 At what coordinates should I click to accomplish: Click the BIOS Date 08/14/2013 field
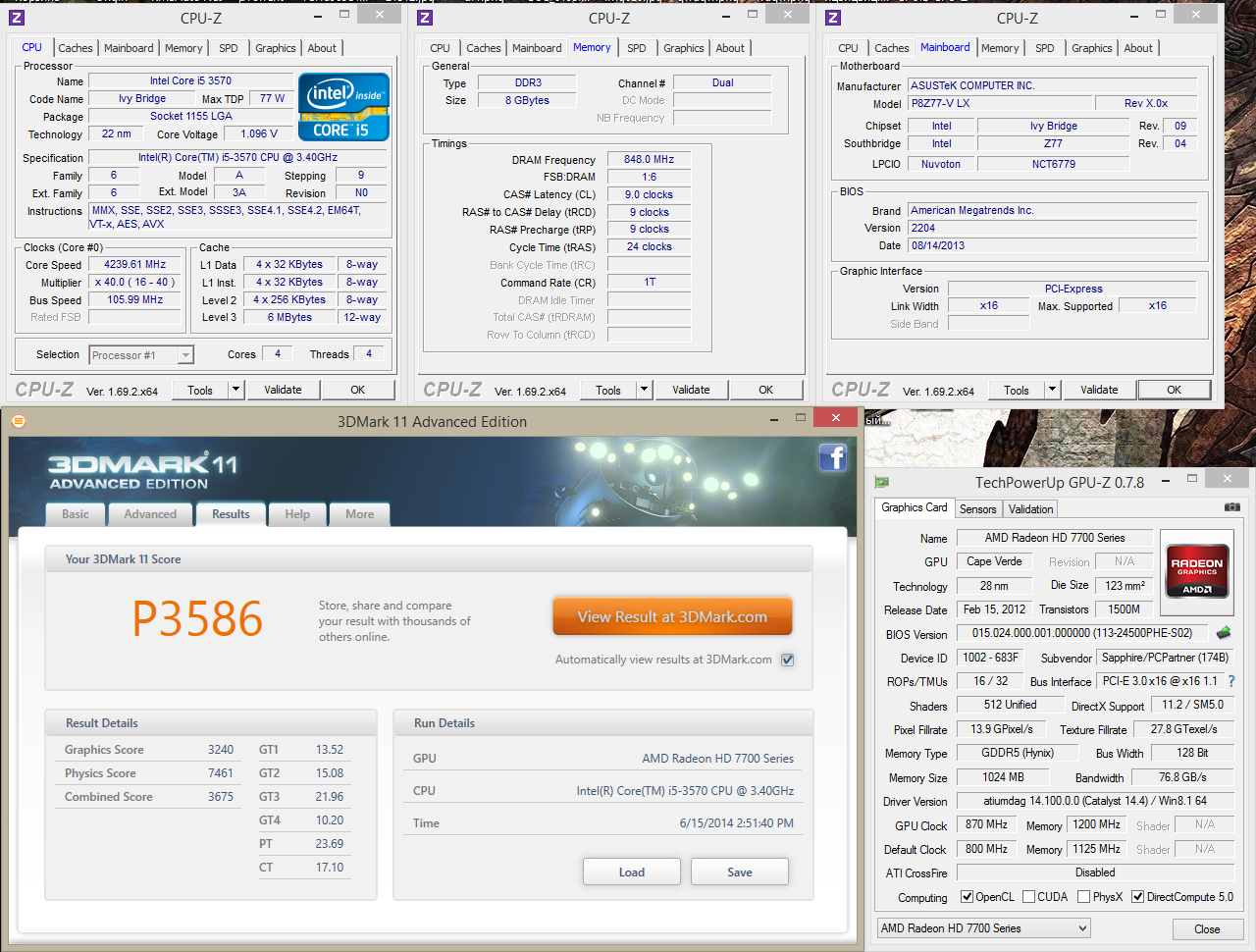coord(1052,245)
